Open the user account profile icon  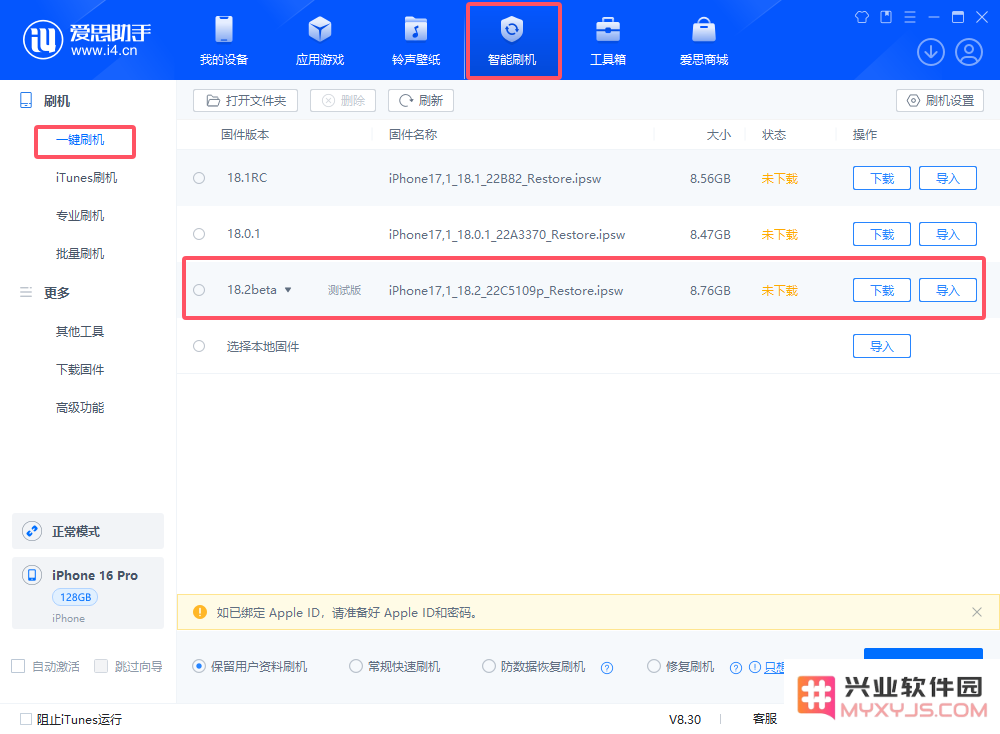[x=968, y=52]
